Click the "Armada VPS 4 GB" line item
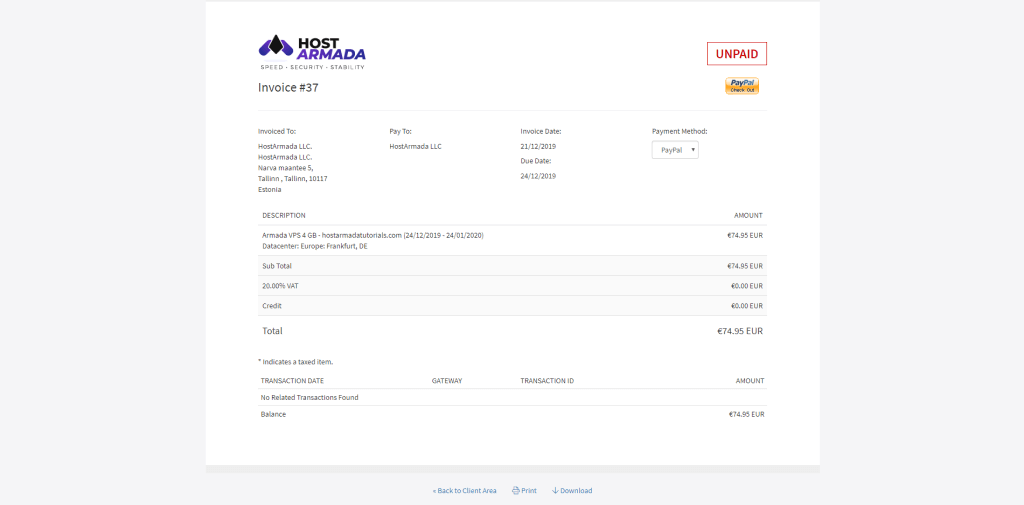Image resolution: width=1024 pixels, height=505 pixels. pos(373,235)
